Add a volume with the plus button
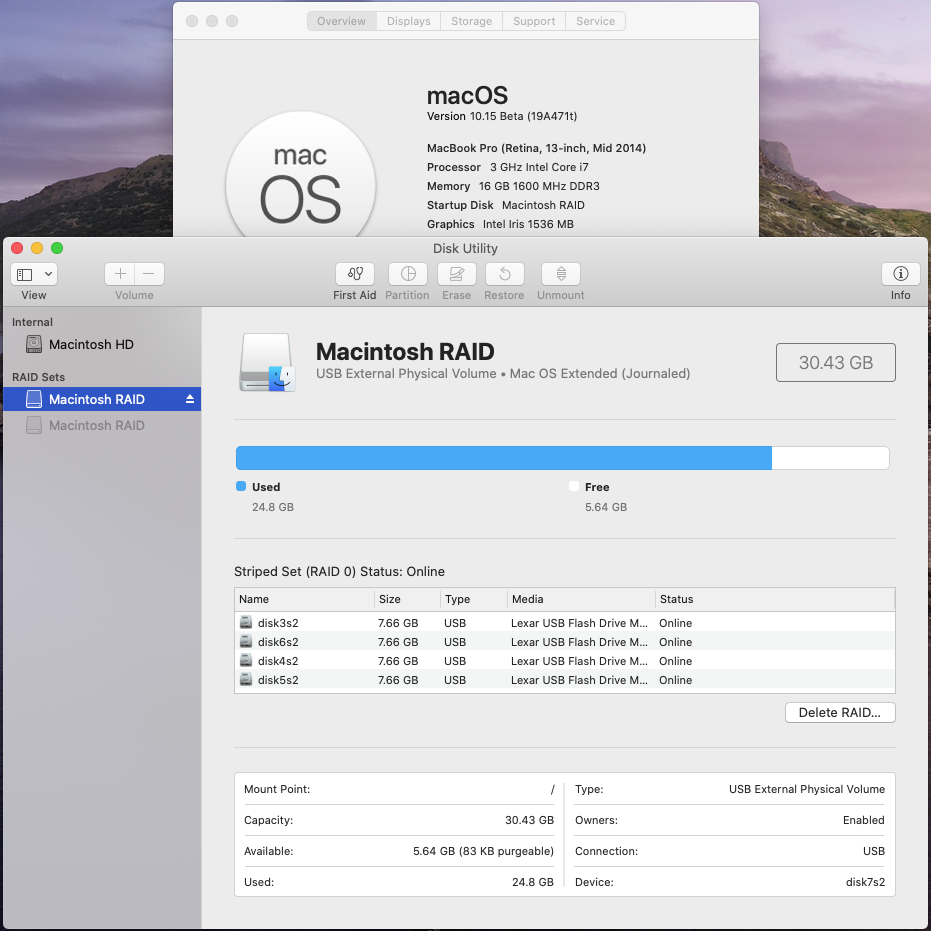The image size is (931, 931). [x=120, y=274]
